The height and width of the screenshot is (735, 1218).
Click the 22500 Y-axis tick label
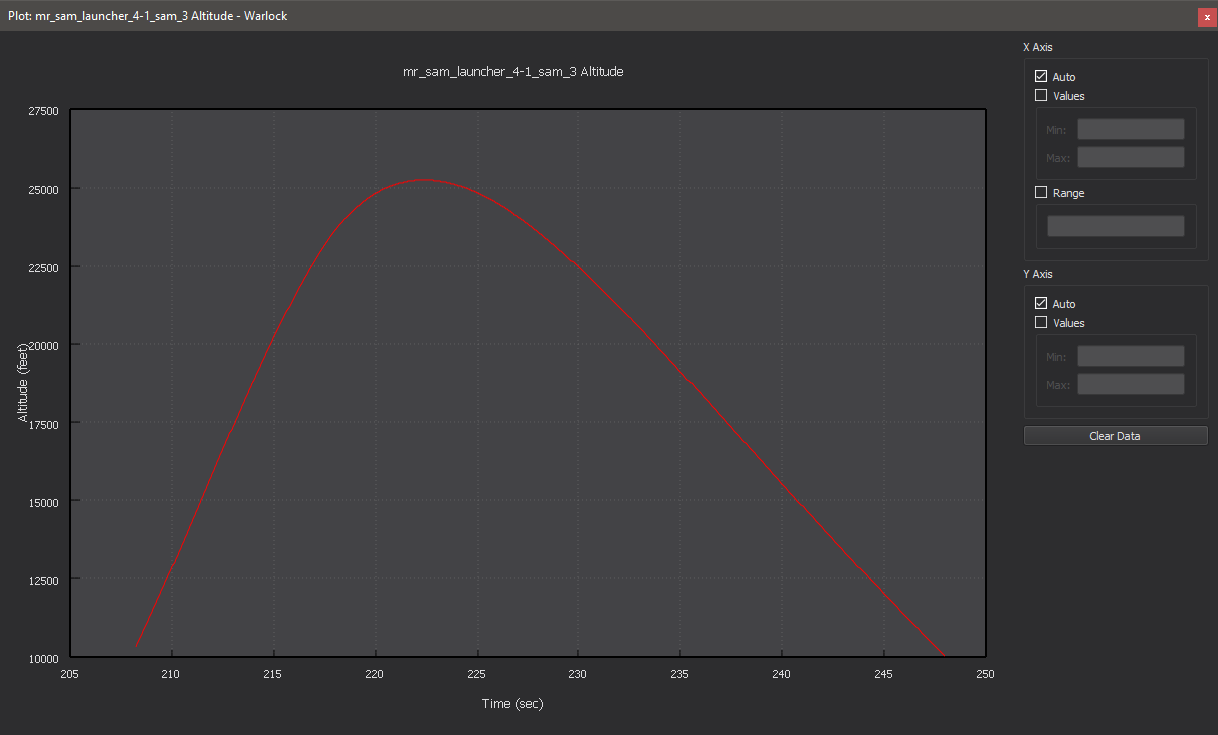tap(42, 267)
